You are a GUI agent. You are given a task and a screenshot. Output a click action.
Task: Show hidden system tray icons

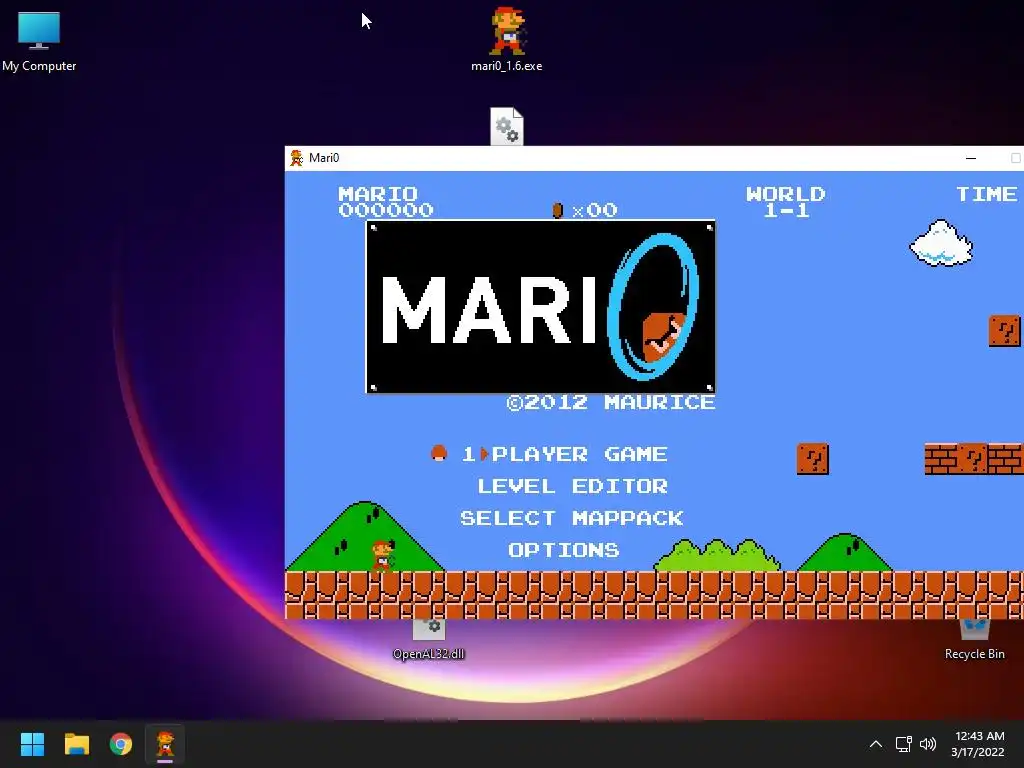coord(876,744)
